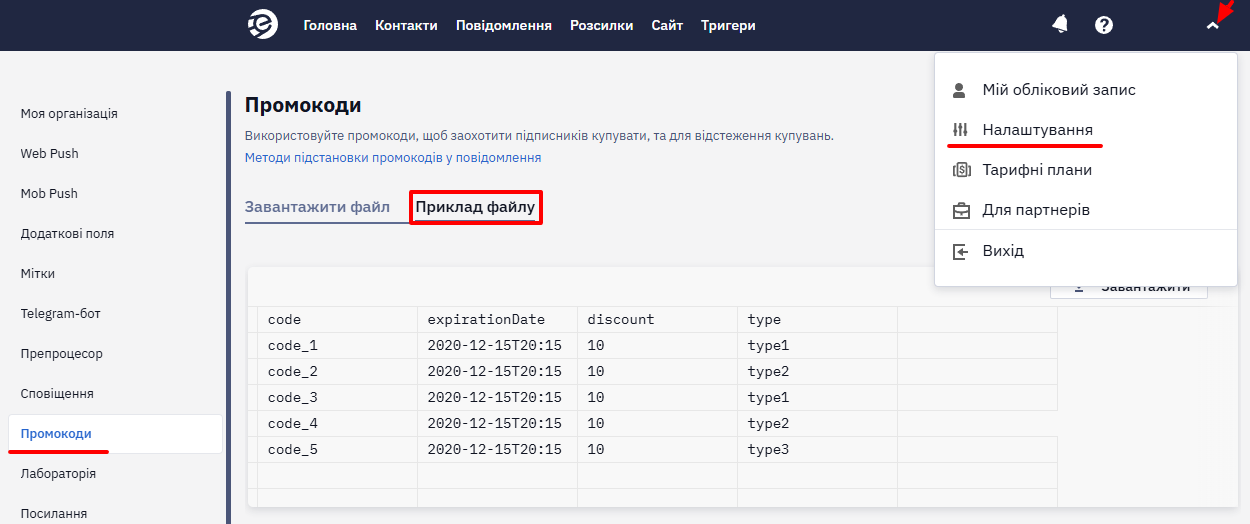Image resolution: width=1250 pixels, height=524 pixels.
Task: Click the Завантажити download button
Action: click(x=1129, y=287)
